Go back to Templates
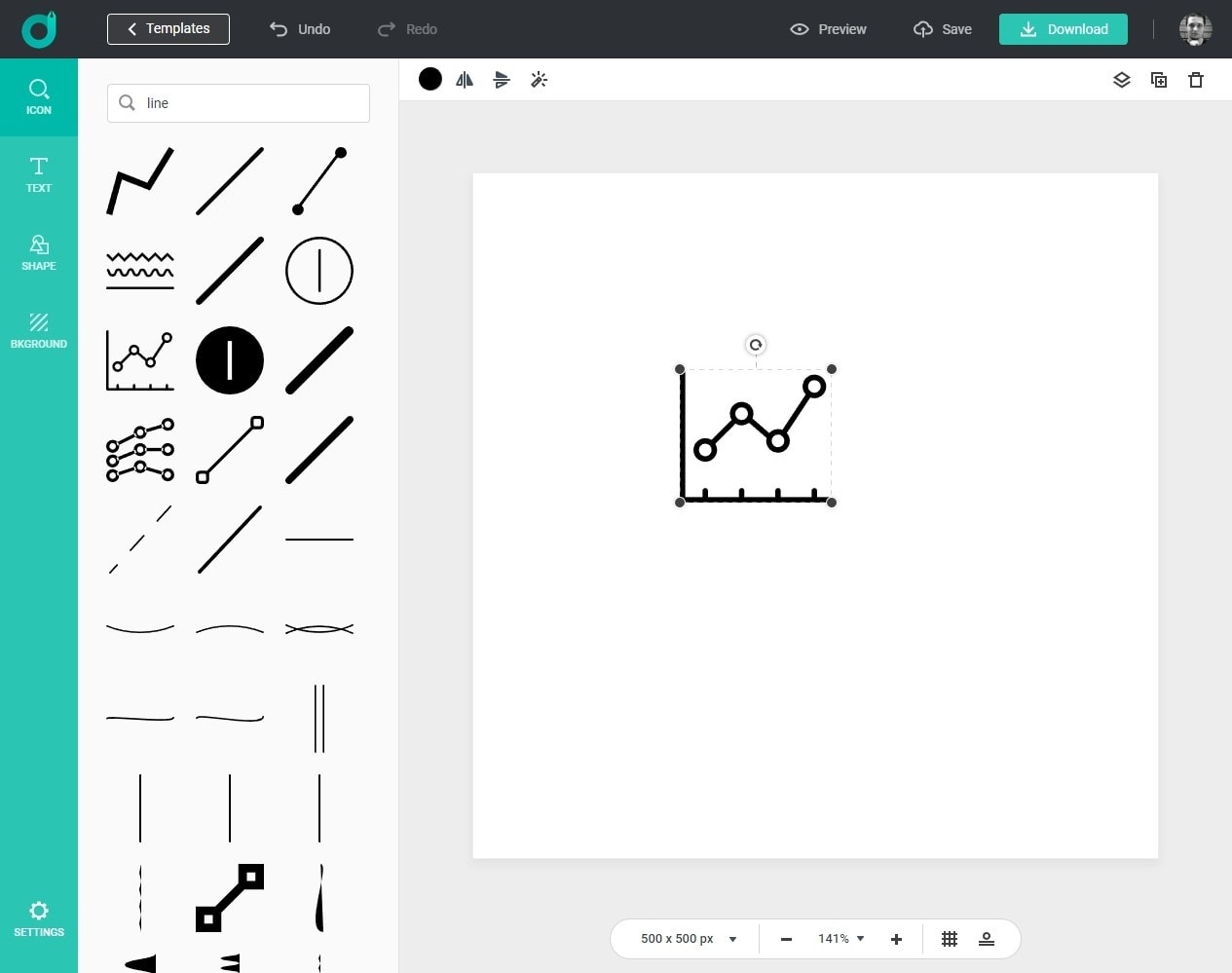 [x=168, y=29]
